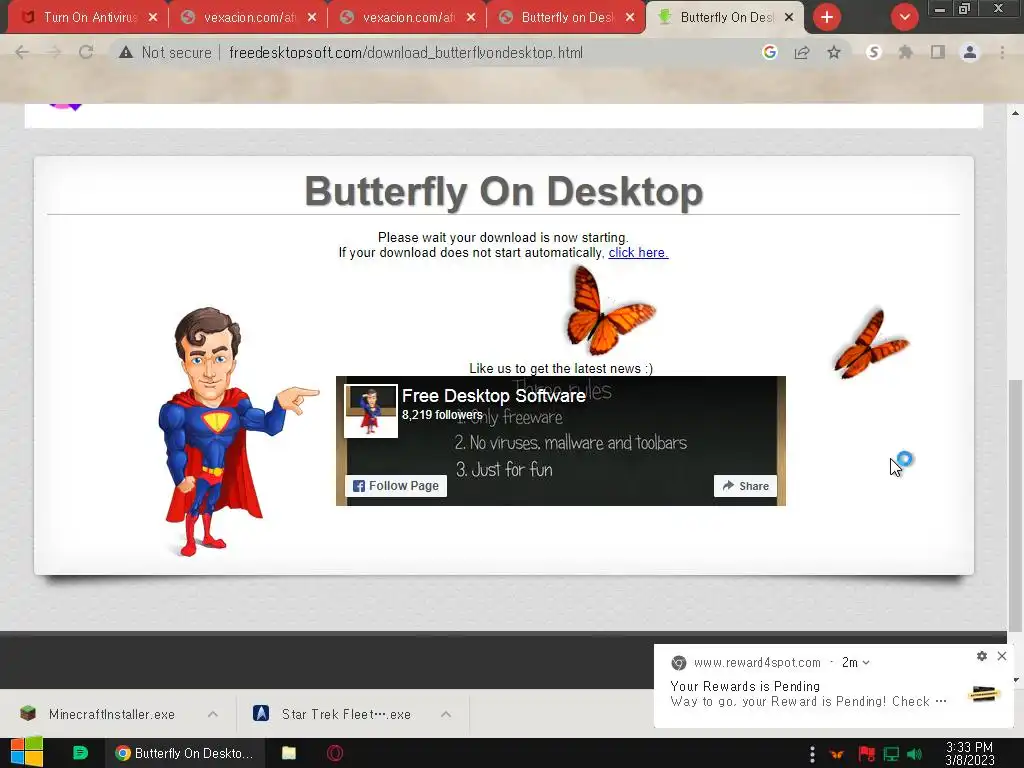Expand the notification time chevron
This screenshot has width=1024, height=768.
tap(866, 662)
